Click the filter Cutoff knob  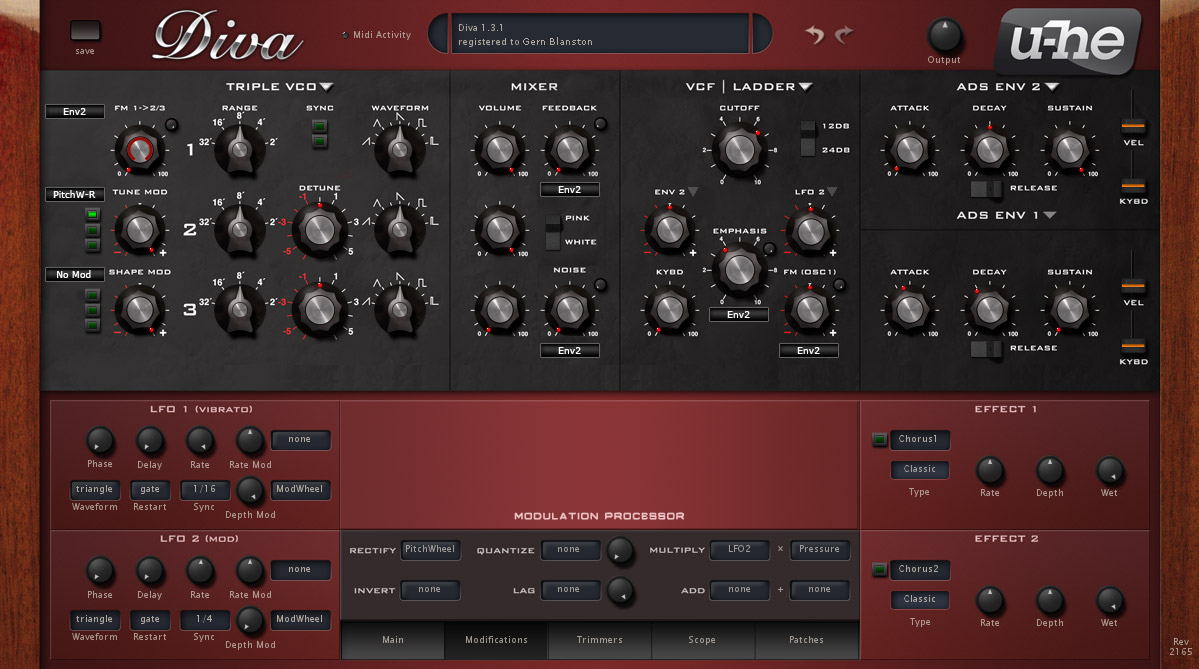click(739, 150)
